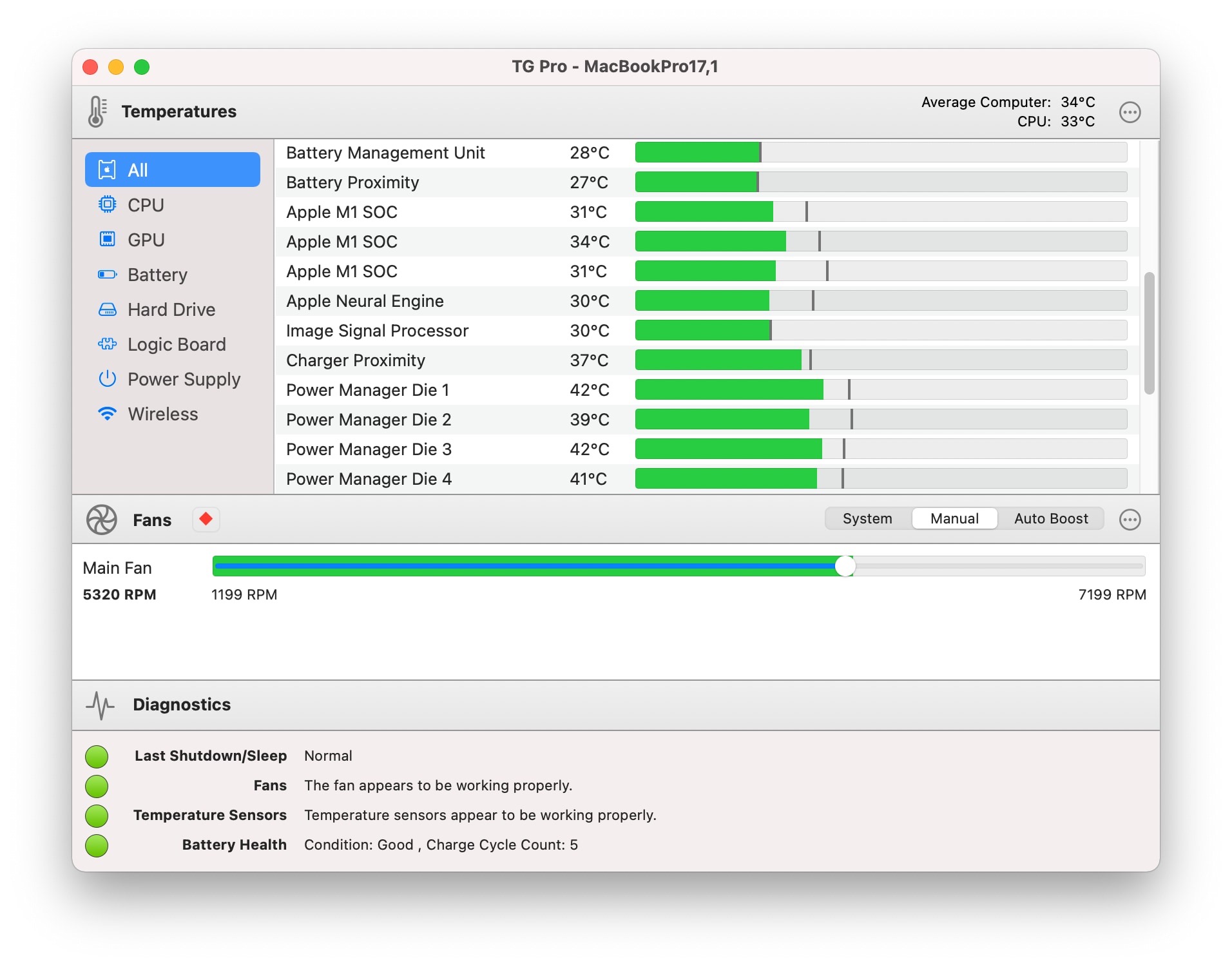The height and width of the screenshot is (967, 1232).
Task: Click green status dot for Temperature Sensors
Action: [97, 816]
